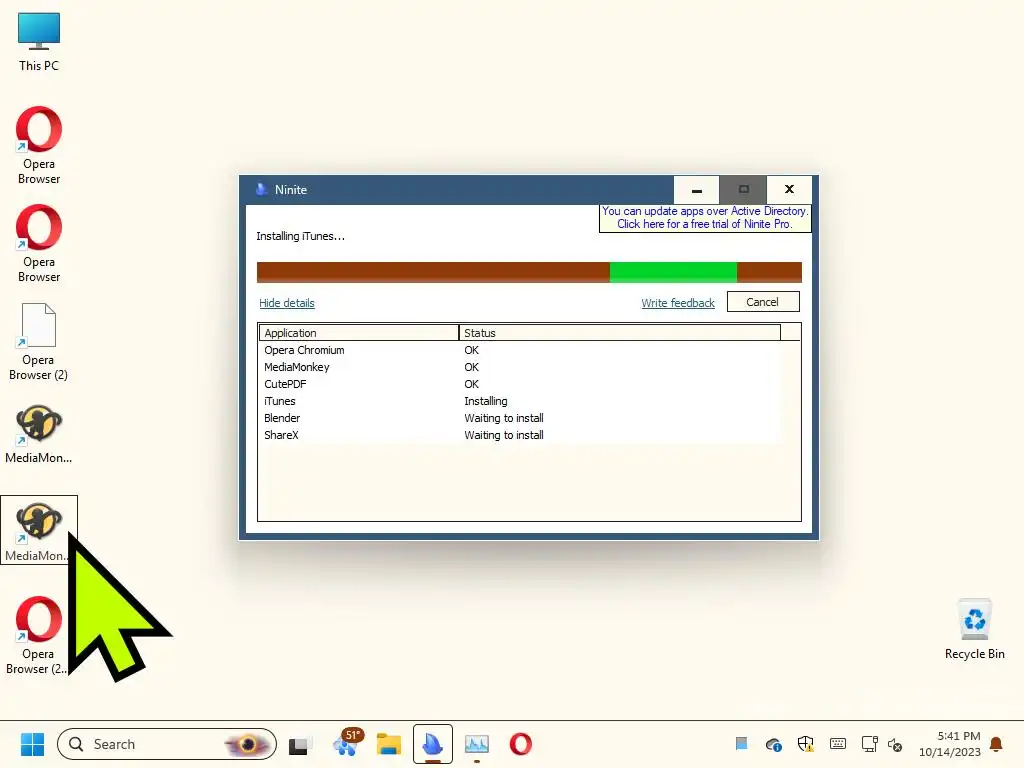Click the search highlight image in the search box
The image size is (1024, 768).
click(247, 744)
